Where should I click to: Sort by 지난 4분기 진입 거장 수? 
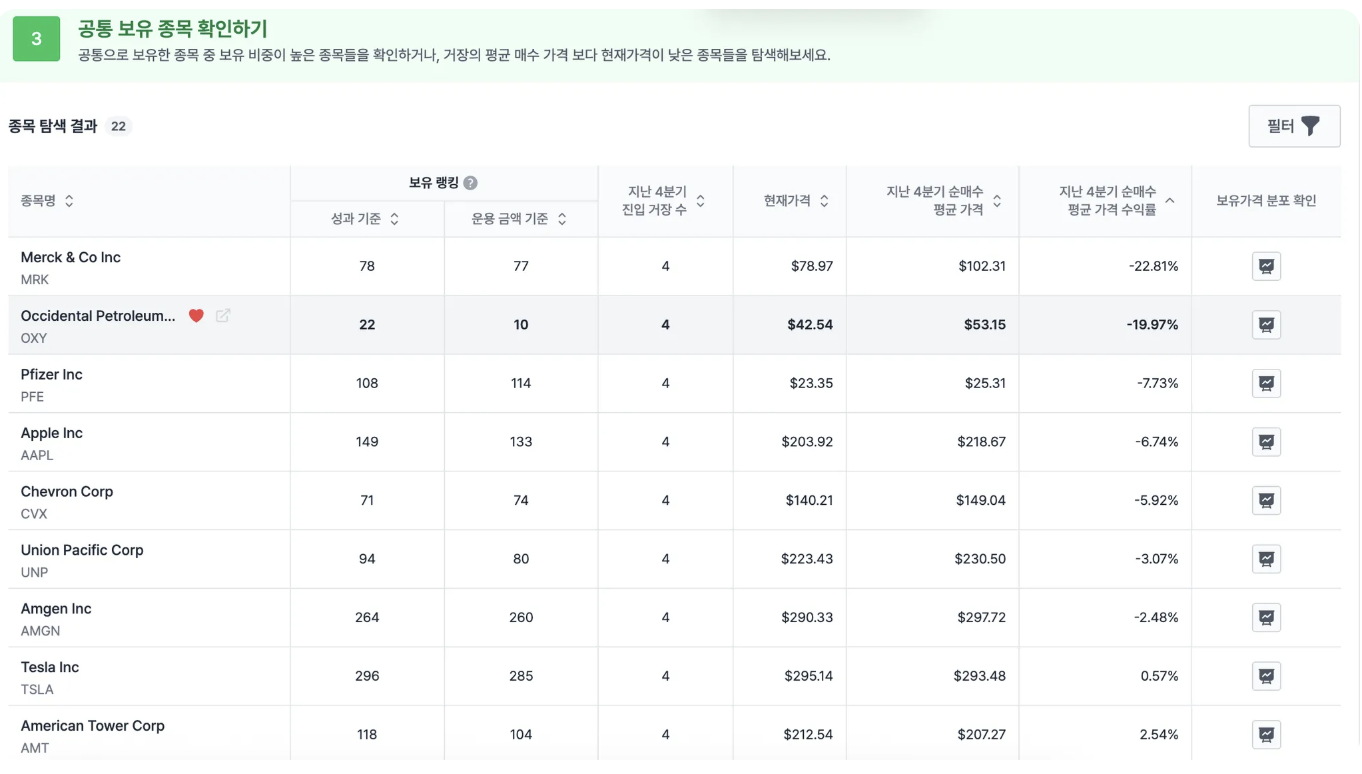[x=700, y=201]
